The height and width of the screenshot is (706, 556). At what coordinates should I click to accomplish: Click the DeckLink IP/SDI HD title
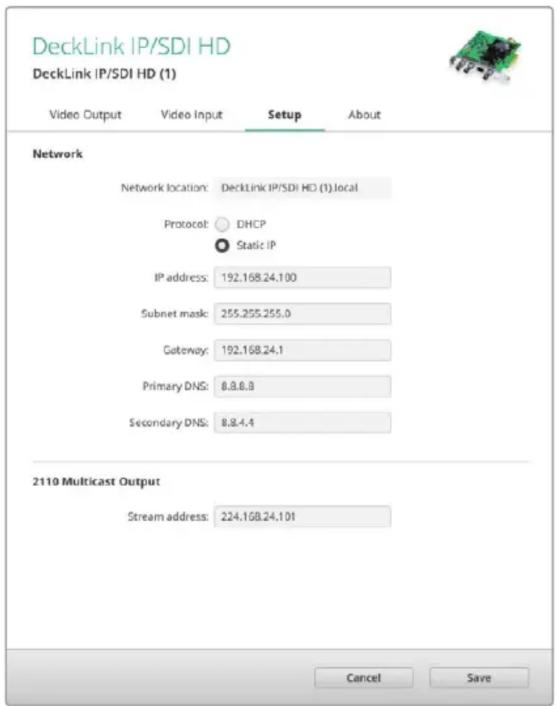click(131, 46)
